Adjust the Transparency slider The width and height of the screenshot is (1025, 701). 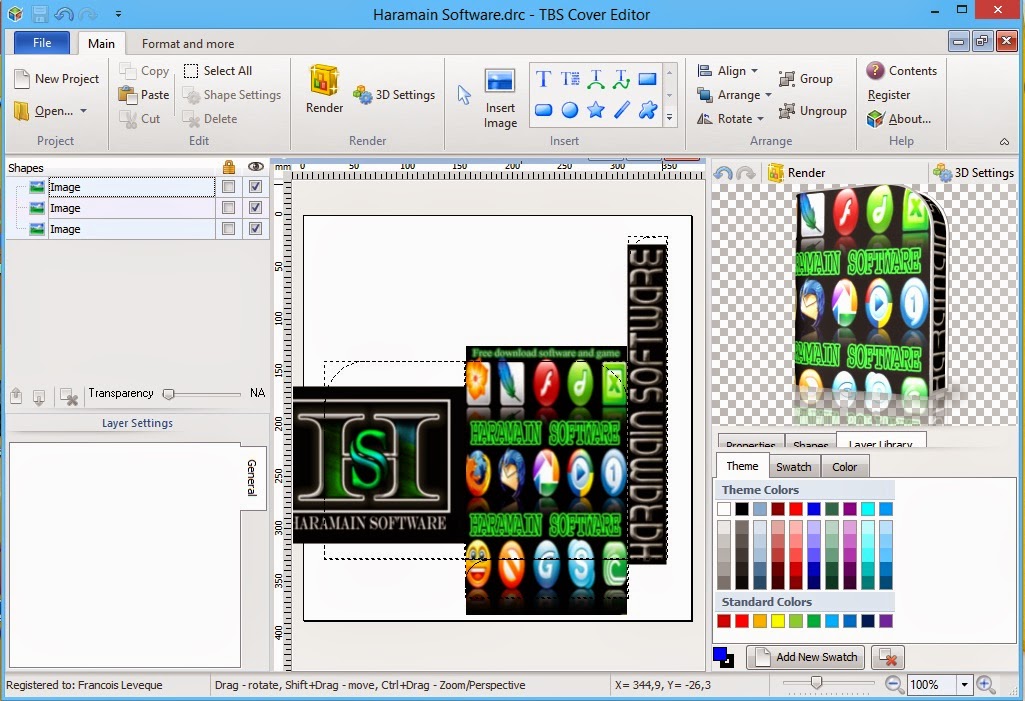click(169, 394)
